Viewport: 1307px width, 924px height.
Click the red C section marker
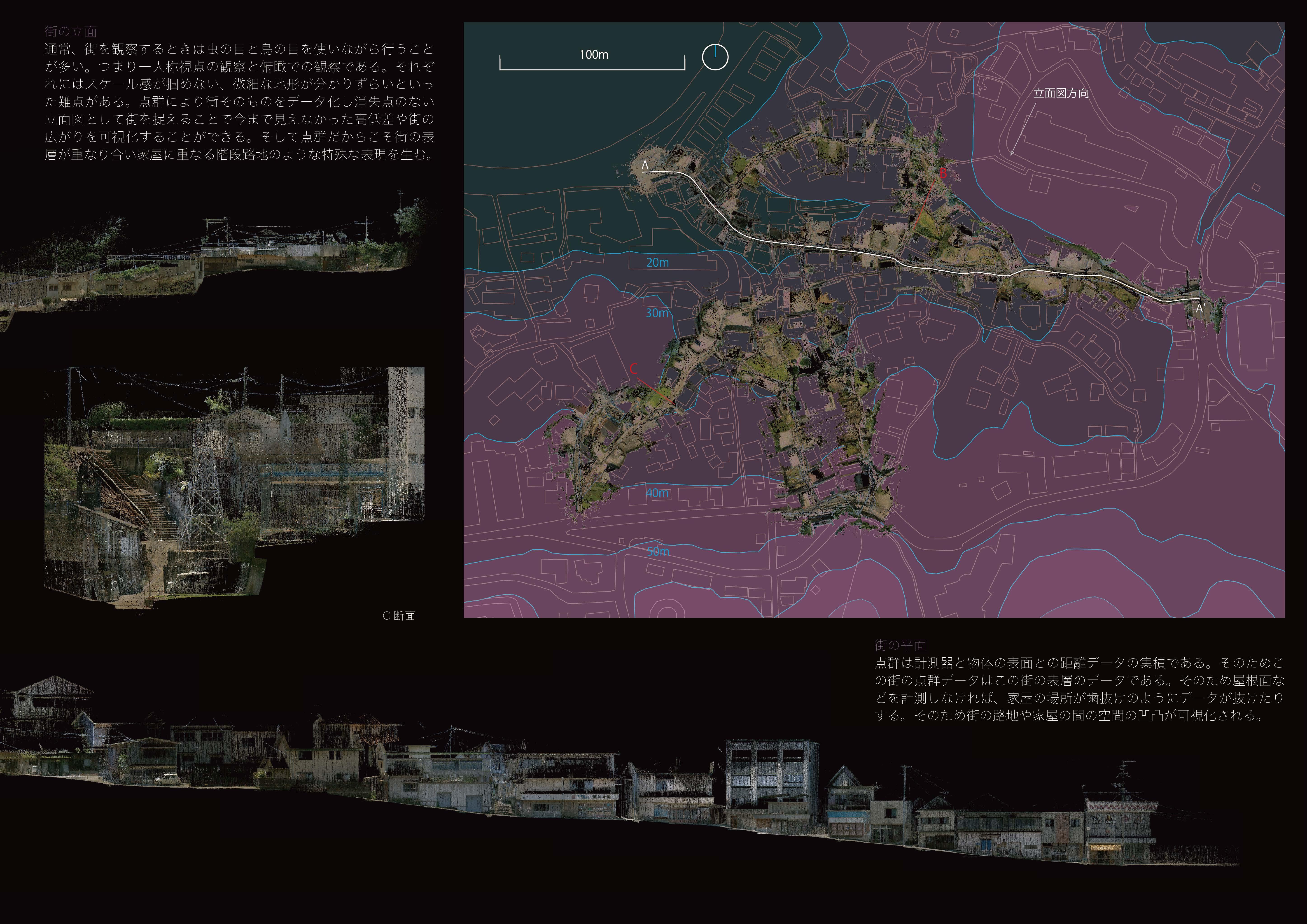(634, 369)
